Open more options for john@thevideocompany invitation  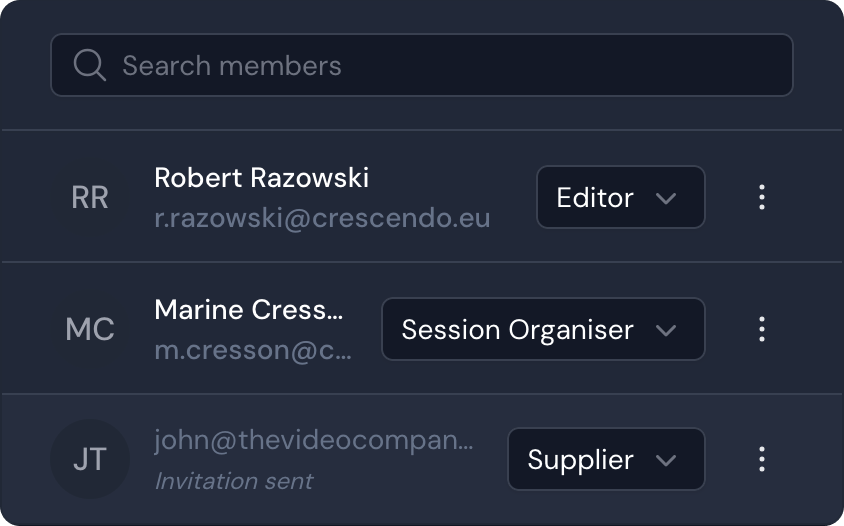pyautogui.click(x=762, y=460)
